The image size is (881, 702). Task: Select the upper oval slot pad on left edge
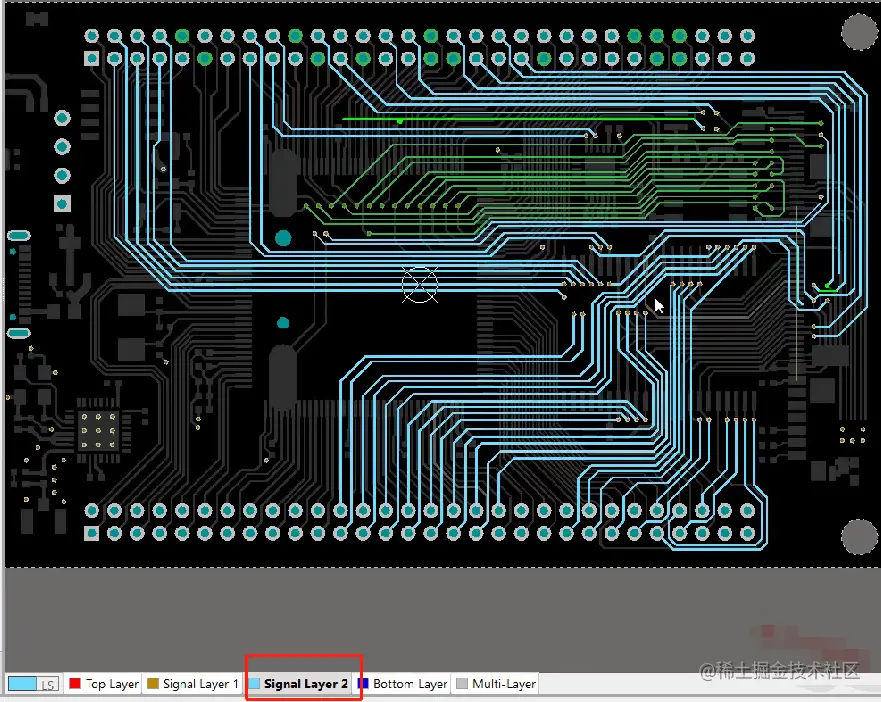click(x=19, y=235)
